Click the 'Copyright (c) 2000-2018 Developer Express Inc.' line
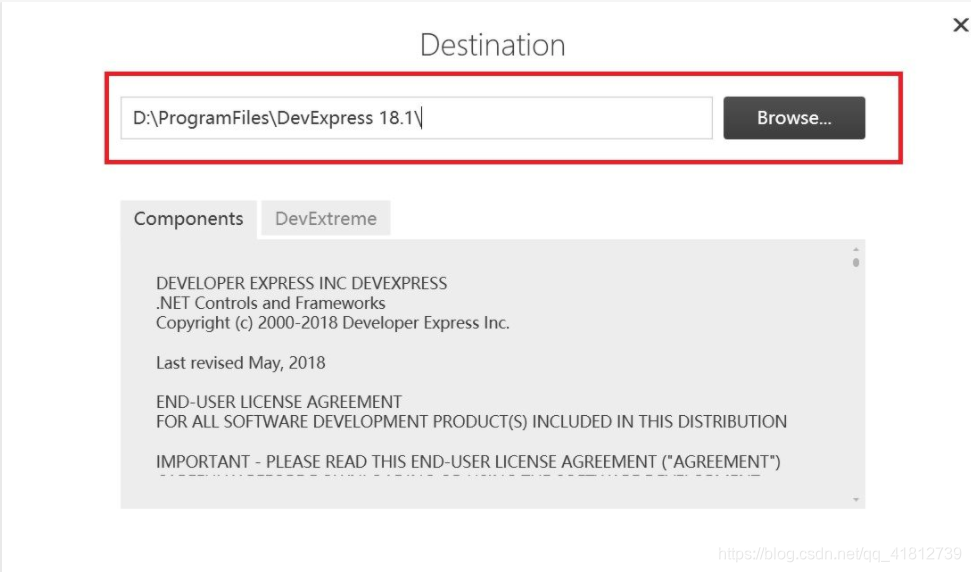 (333, 323)
